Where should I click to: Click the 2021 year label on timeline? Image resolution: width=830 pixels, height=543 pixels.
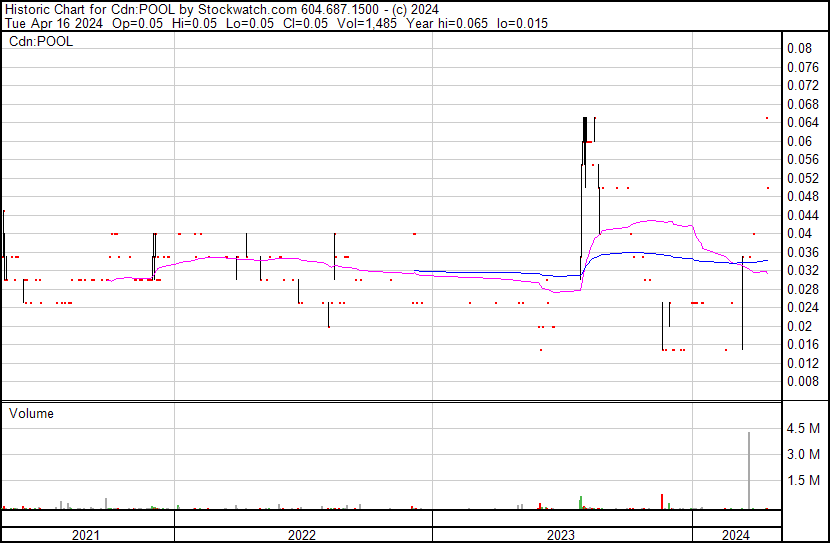pyautogui.click(x=85, y=535)
